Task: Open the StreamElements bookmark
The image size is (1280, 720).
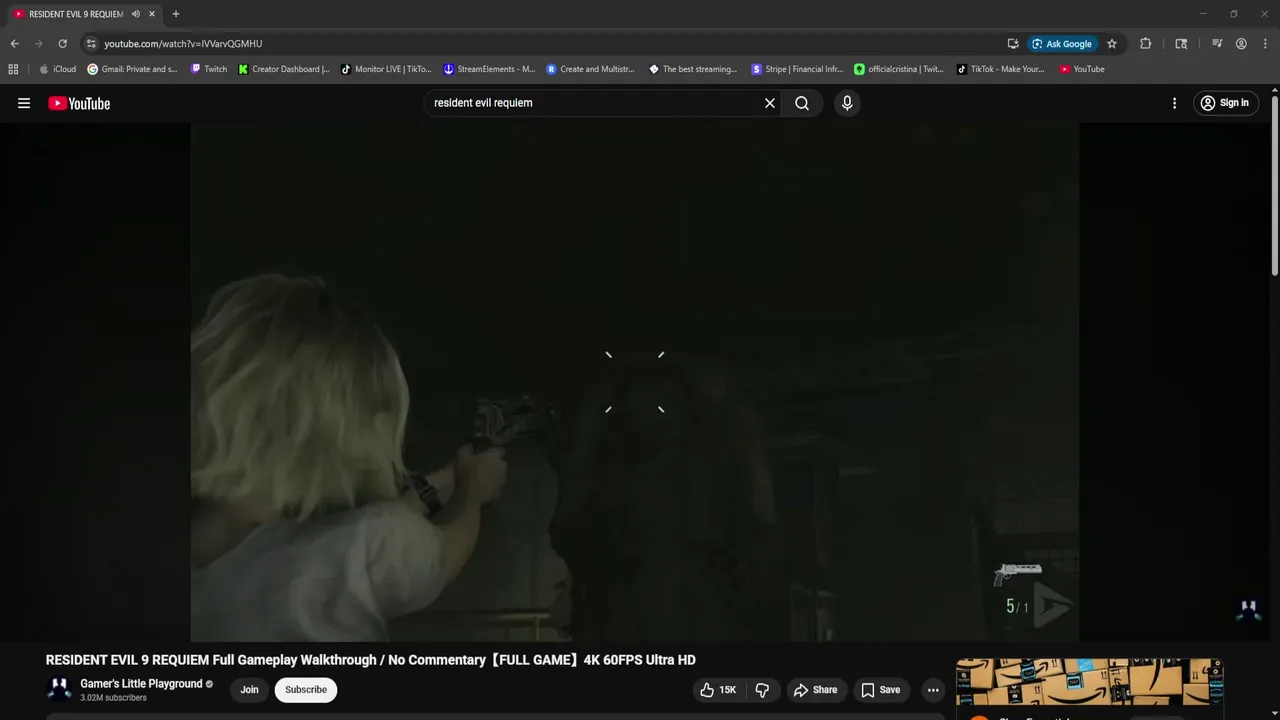Action: tap(489, 69)
